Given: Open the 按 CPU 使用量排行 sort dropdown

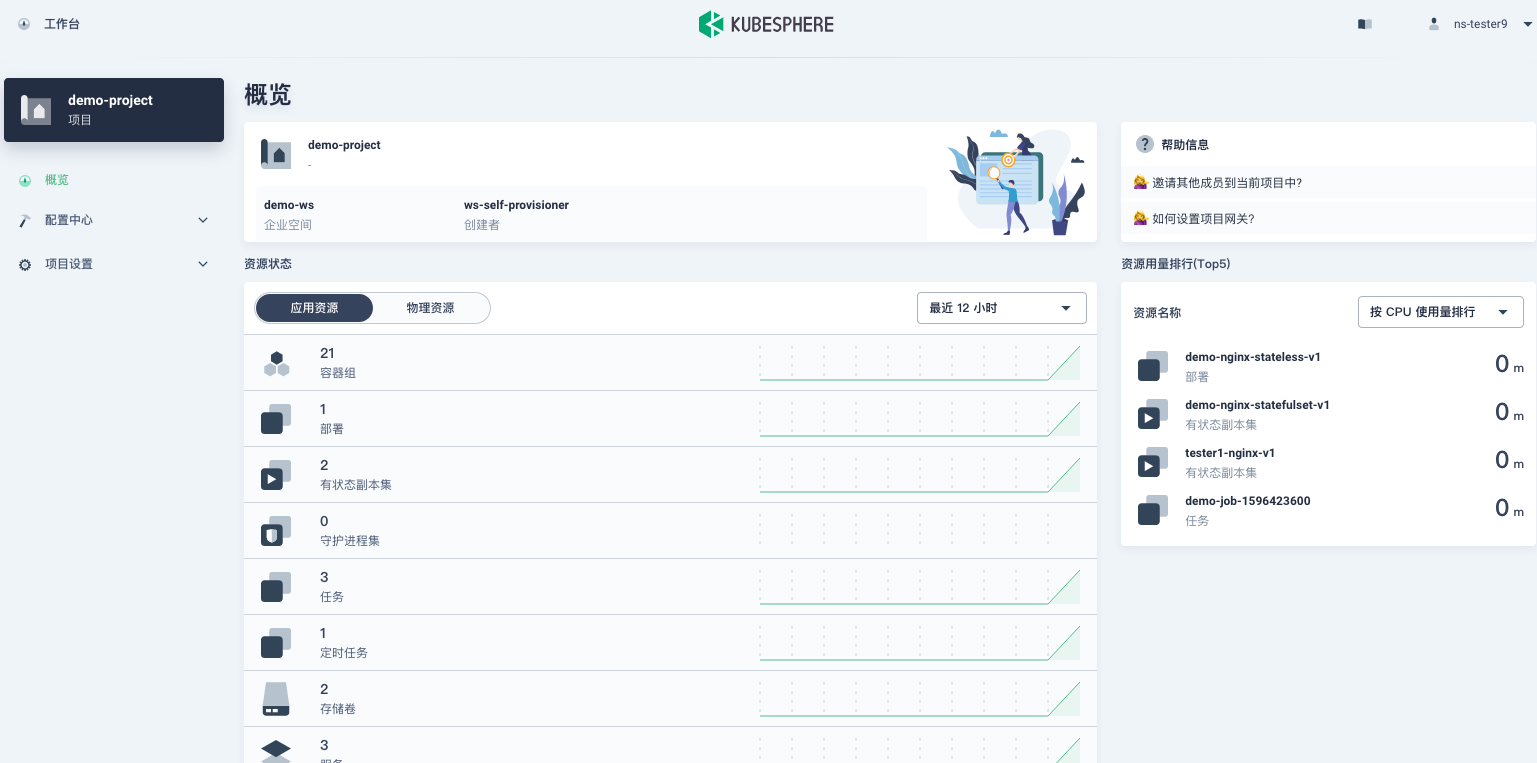Looking at the screenshot, I should pyautogui.click(x=1440, y=312).
